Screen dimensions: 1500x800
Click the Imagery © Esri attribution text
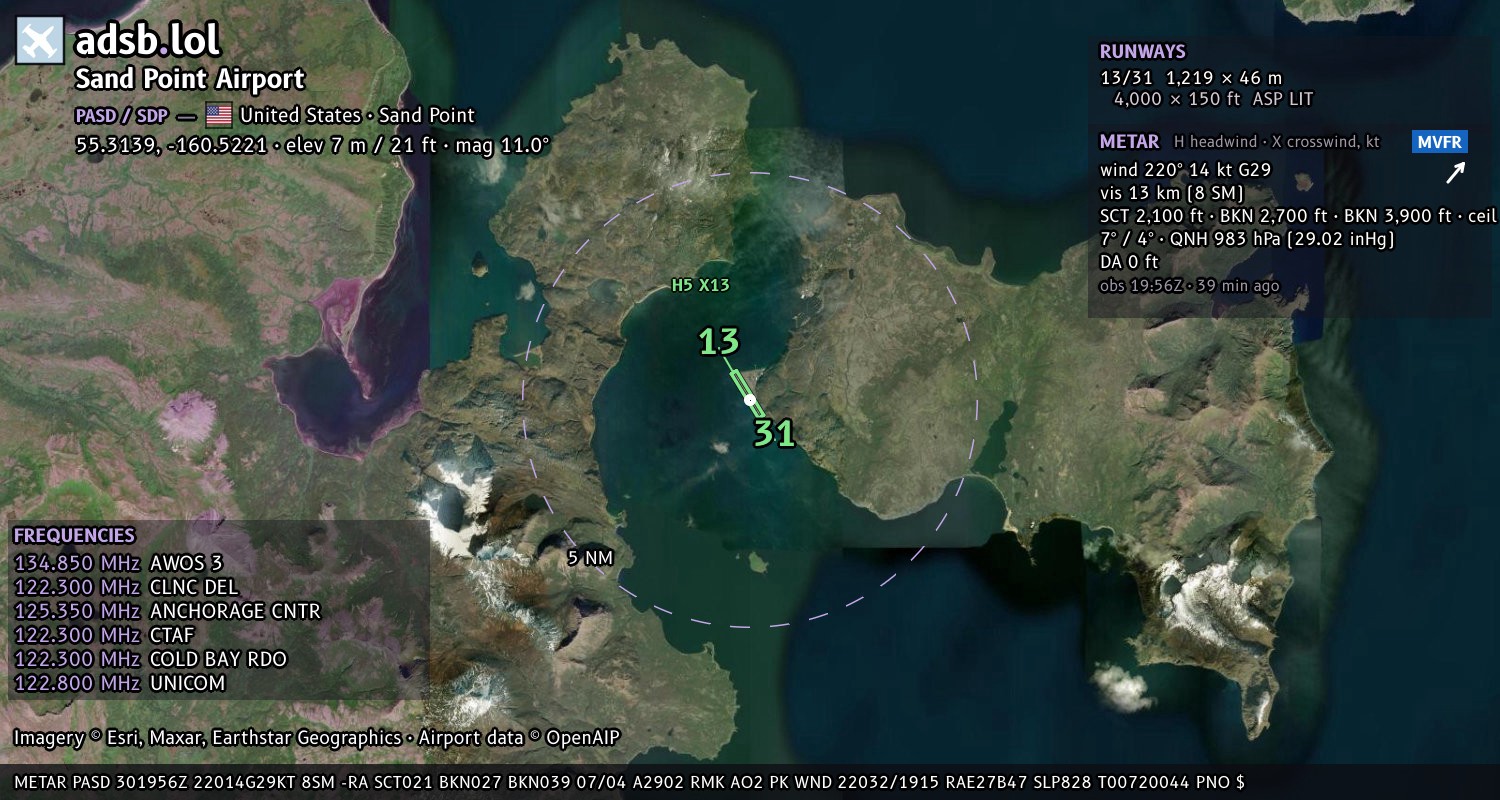[317, 738]
